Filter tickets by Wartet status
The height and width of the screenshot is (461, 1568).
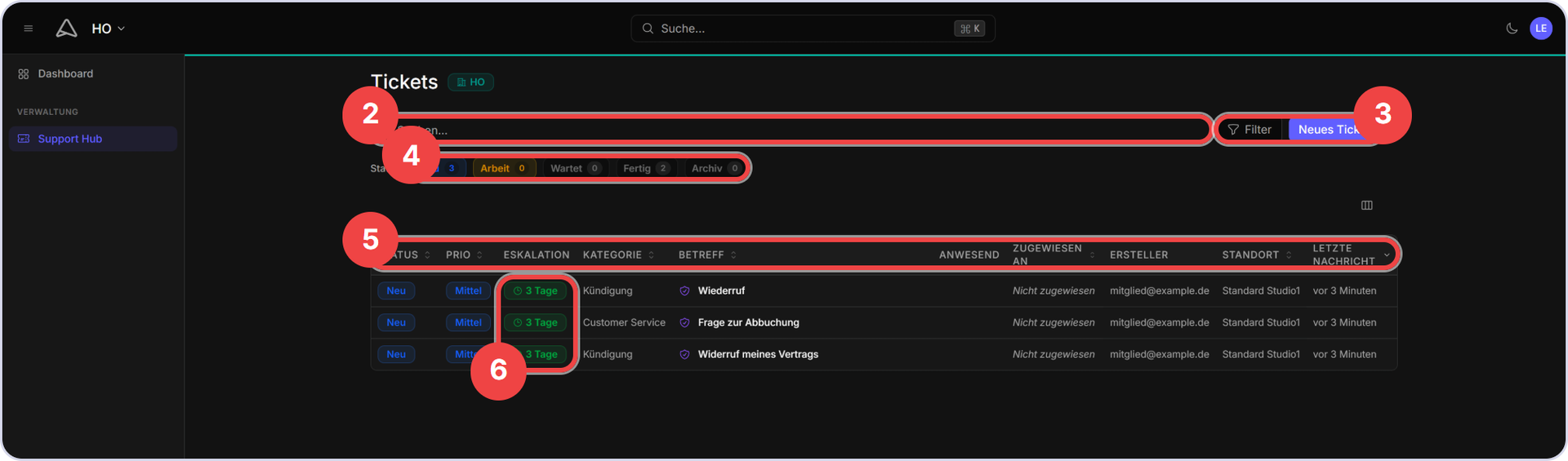pyautogui.click(x=576, y=169)
